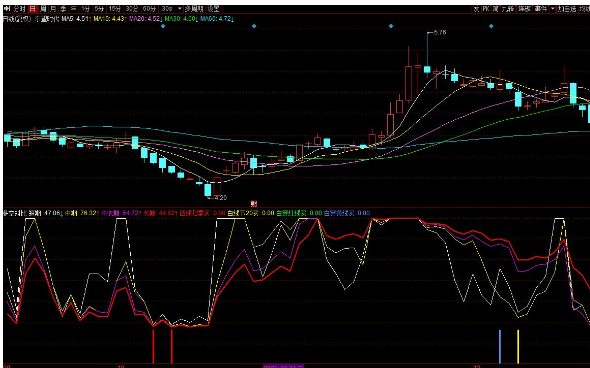
Task: Expand the dropdown arrow beside 事件
Action: tap(552, 9)
